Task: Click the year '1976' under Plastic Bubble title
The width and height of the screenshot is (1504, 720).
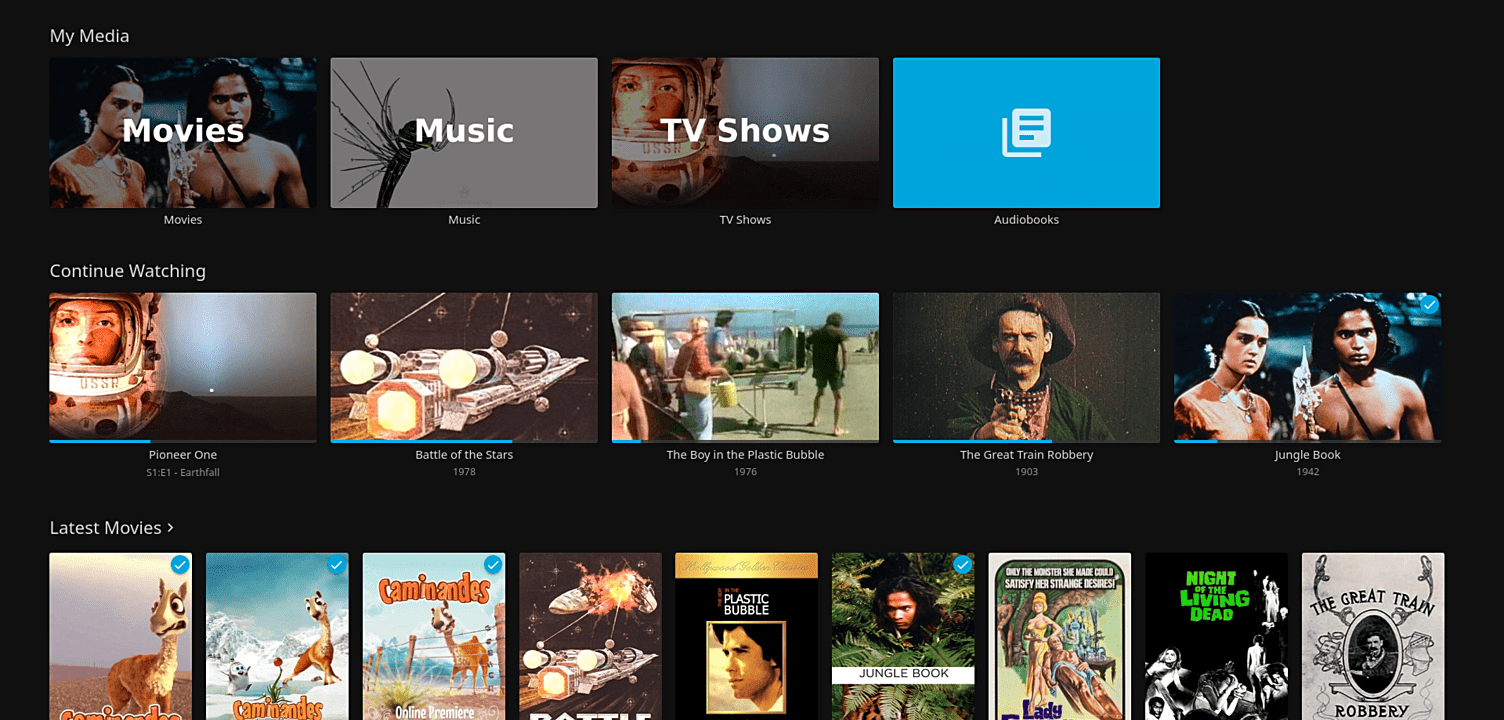Action: (x=745, y=472)
